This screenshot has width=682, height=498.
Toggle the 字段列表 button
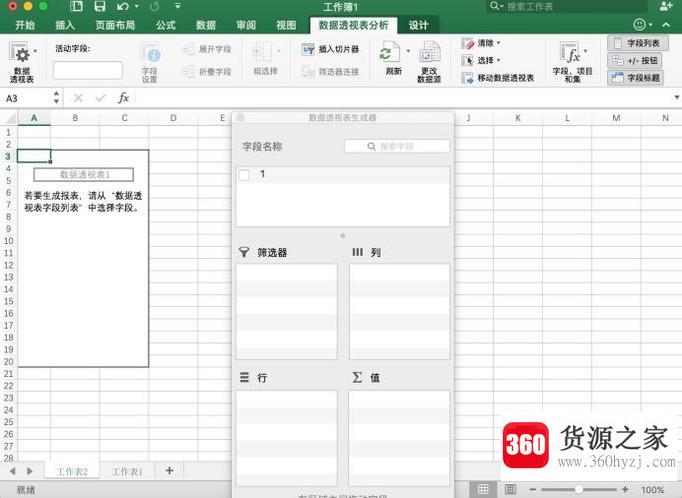tap(637, 43)
